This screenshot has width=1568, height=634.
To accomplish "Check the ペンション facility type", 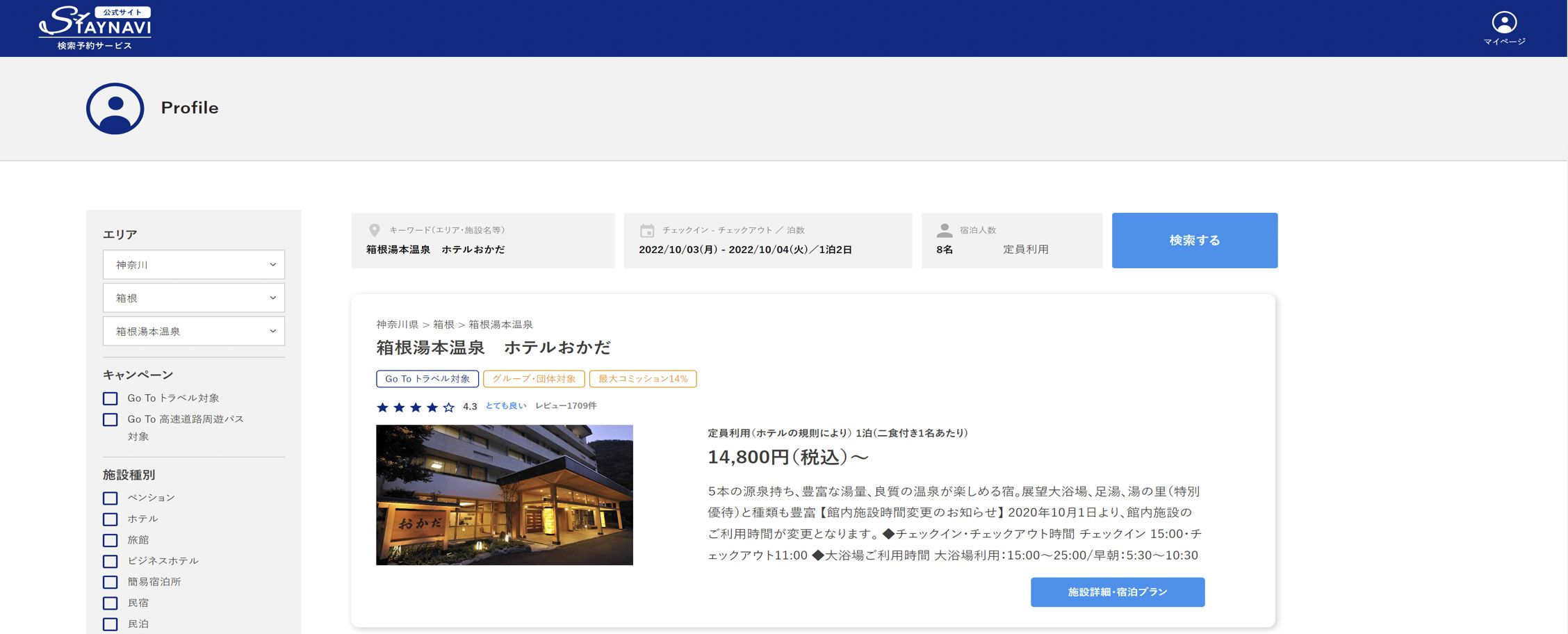I will tap(111, 498).
